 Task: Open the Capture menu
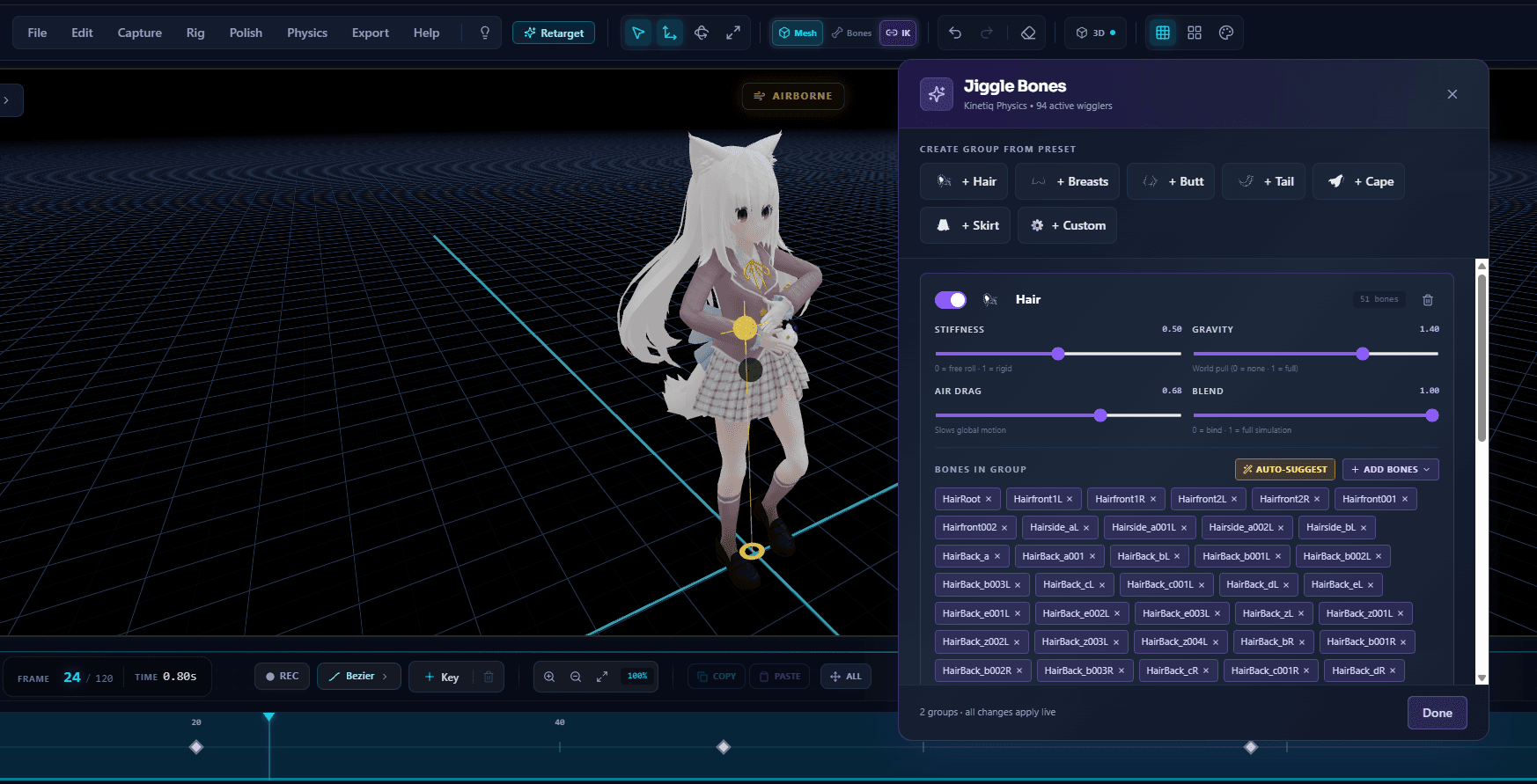tap(140, 33)
